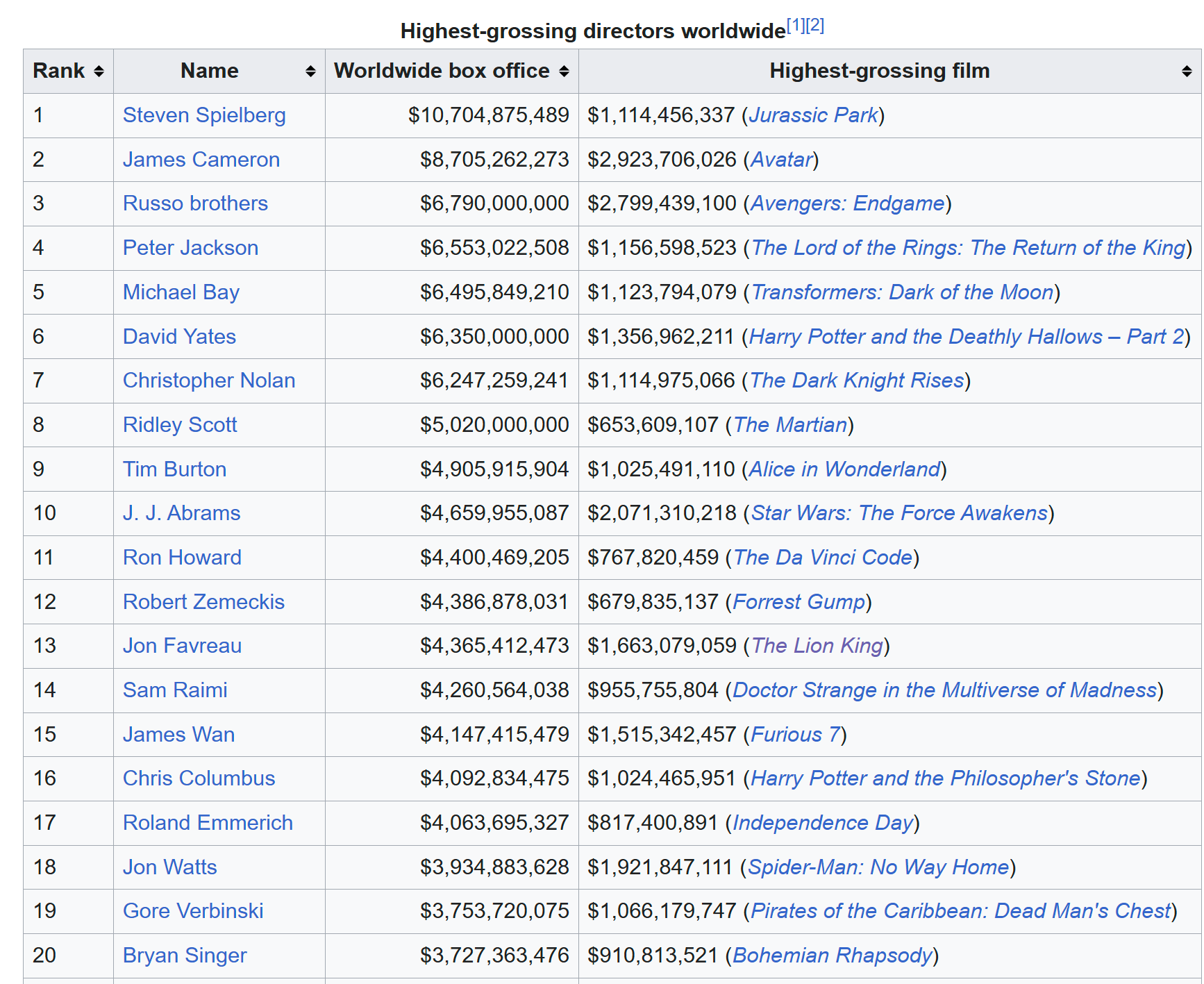Open Alice in Wonderland link
Image resolution: width=1204 pixels, height=984 pixels.
pyautogui.click(x=844, y=469)
